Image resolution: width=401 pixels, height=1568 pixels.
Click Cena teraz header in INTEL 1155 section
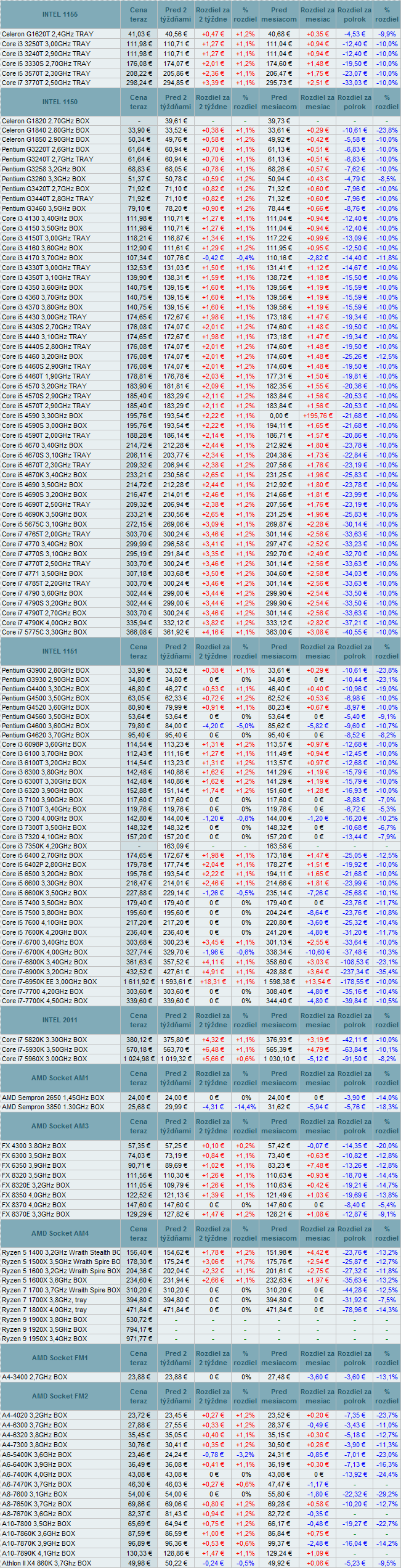(x=139, y=14)
